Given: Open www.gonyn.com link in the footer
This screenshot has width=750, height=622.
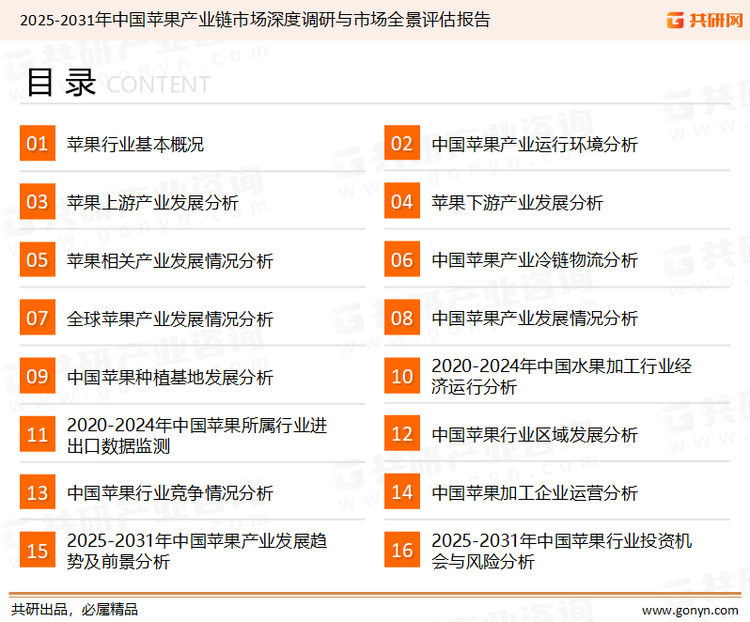Looking at the screenshot, I should click(x=690, y=611).
